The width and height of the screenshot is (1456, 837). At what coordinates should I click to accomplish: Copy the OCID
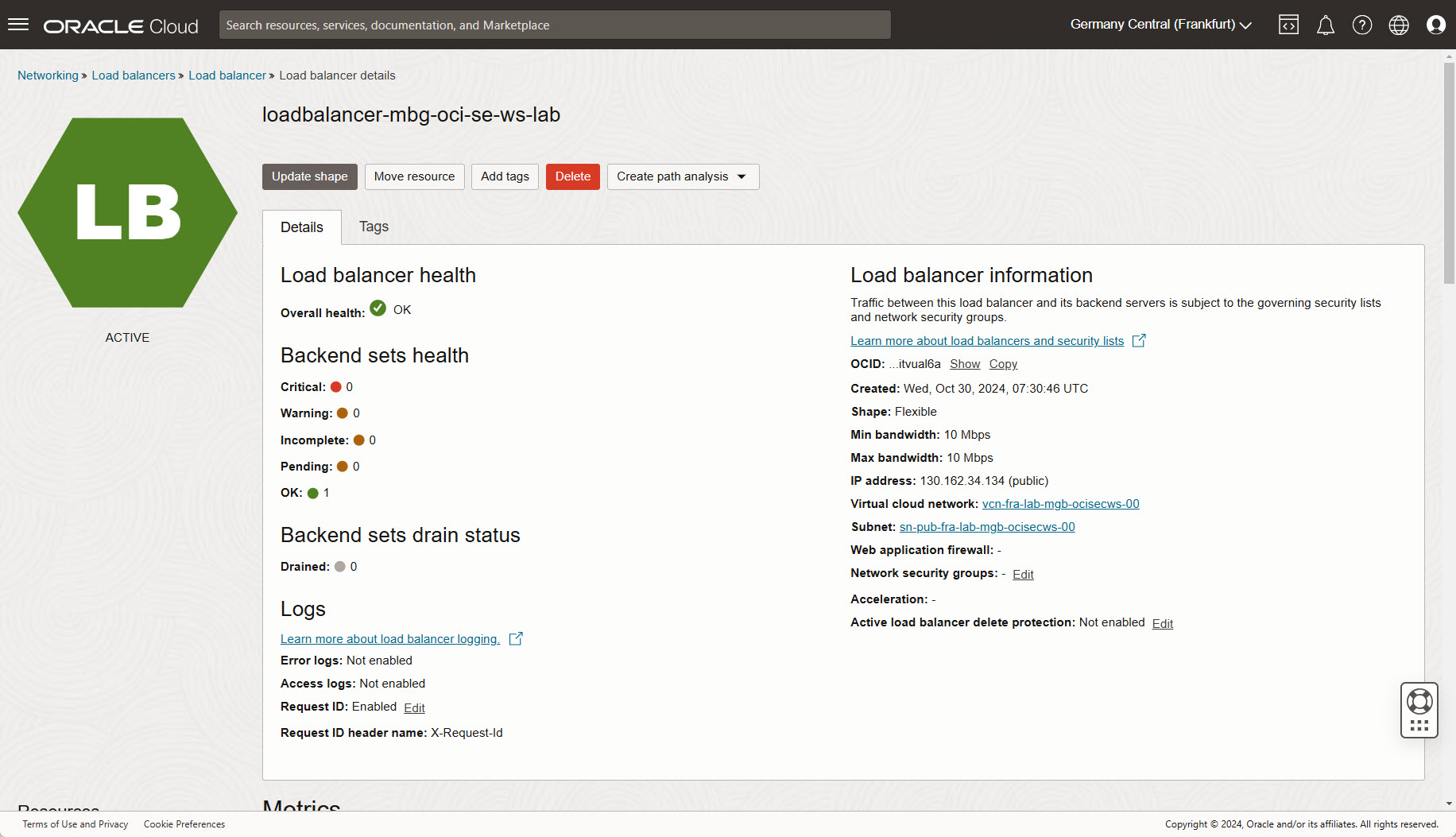click(1003, 364)
